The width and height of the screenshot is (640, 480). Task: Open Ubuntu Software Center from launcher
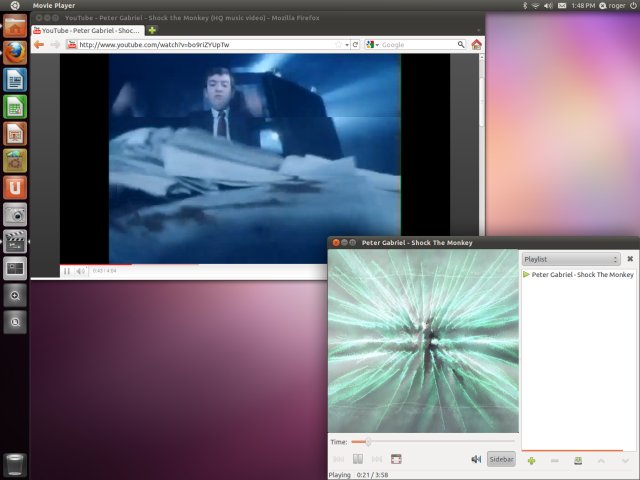click(15, 160)
